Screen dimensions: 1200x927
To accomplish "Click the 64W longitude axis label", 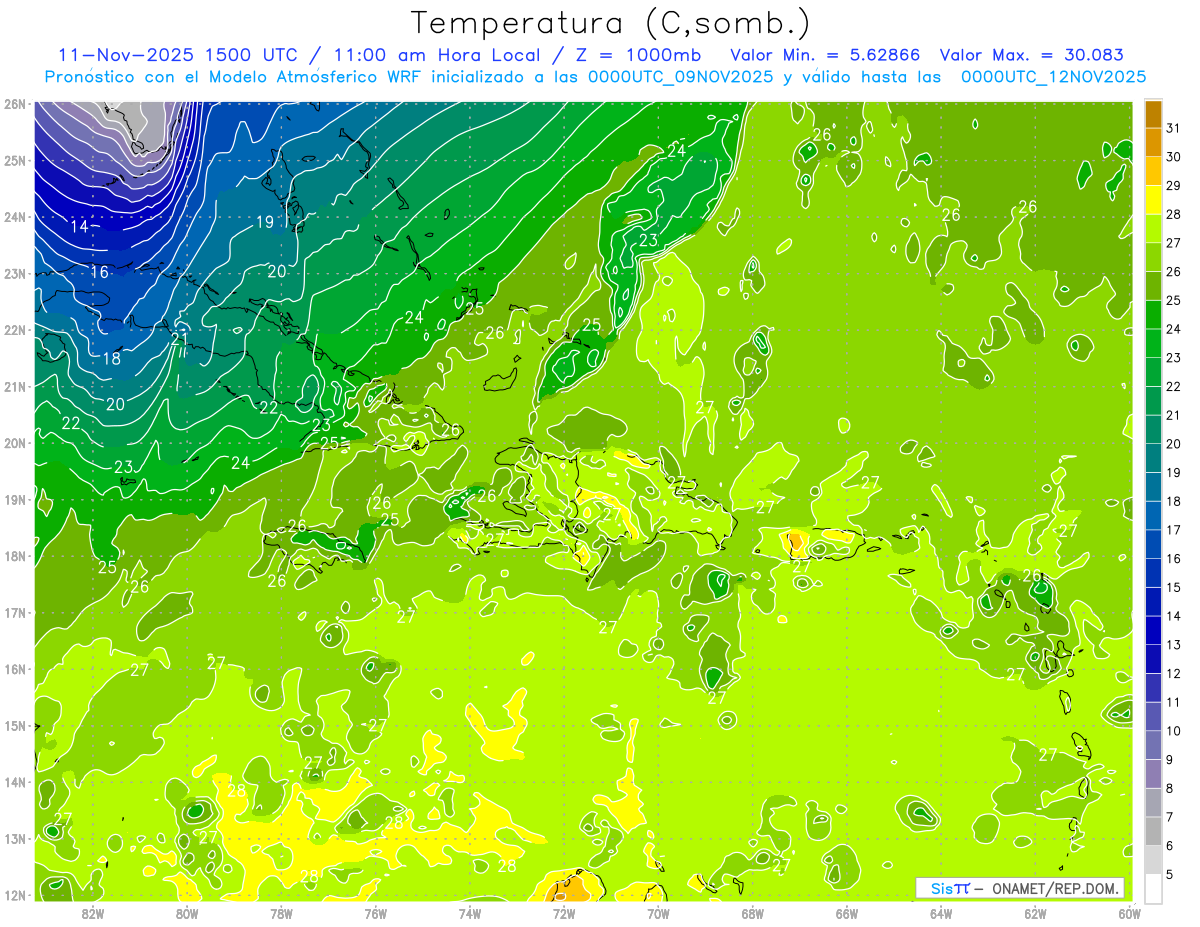I will 941,913.
